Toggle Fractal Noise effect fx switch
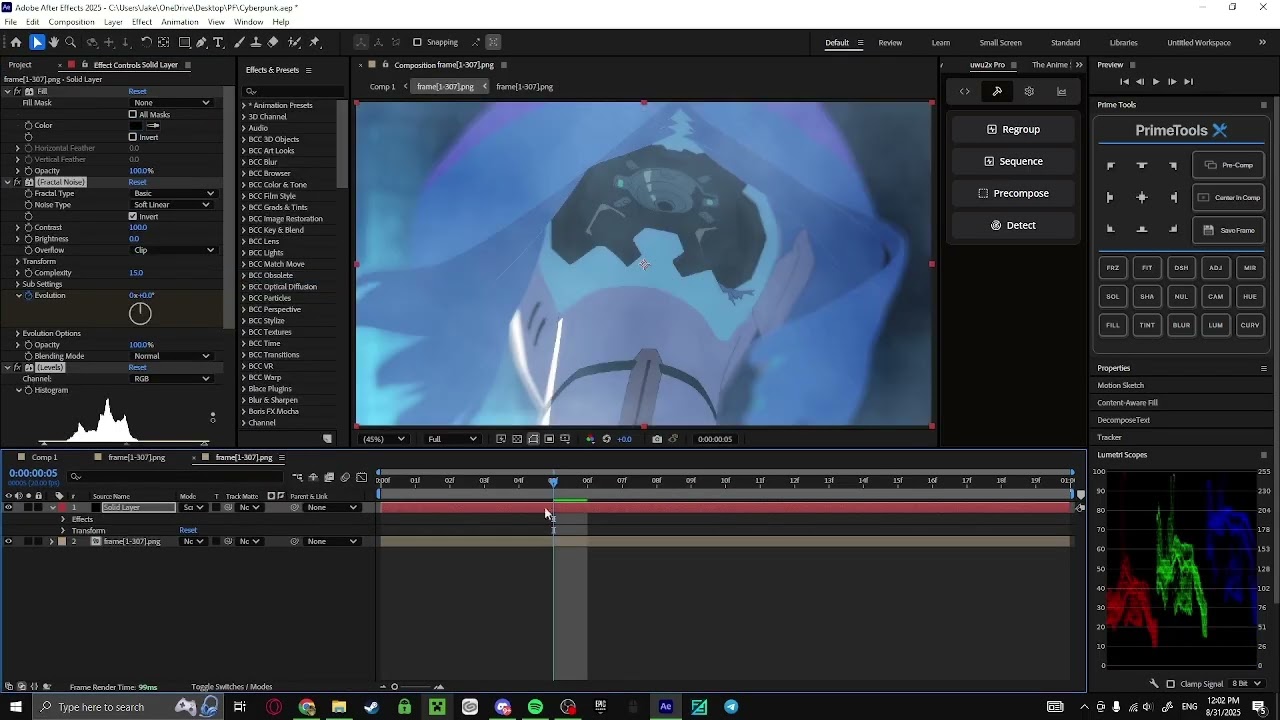 [x=18, y=182]
